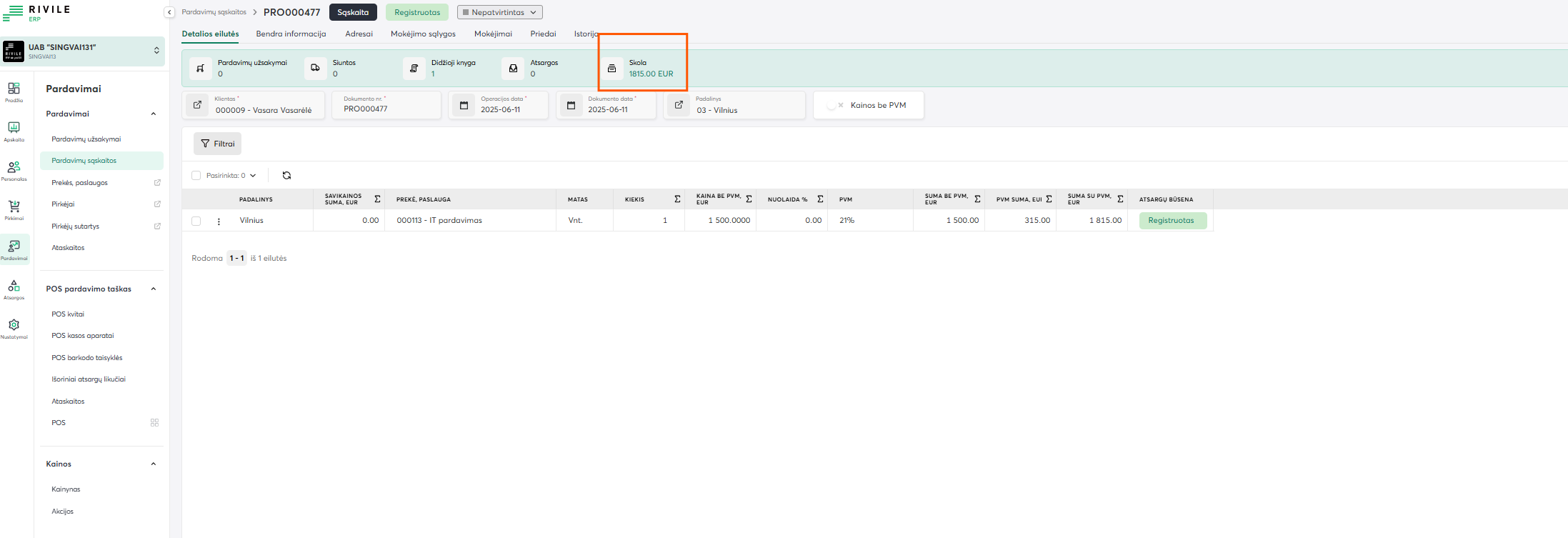Open Išoriniai atsargų likučiai menu item
This screenshot has width=1568, height=538.
pos(89,379)
